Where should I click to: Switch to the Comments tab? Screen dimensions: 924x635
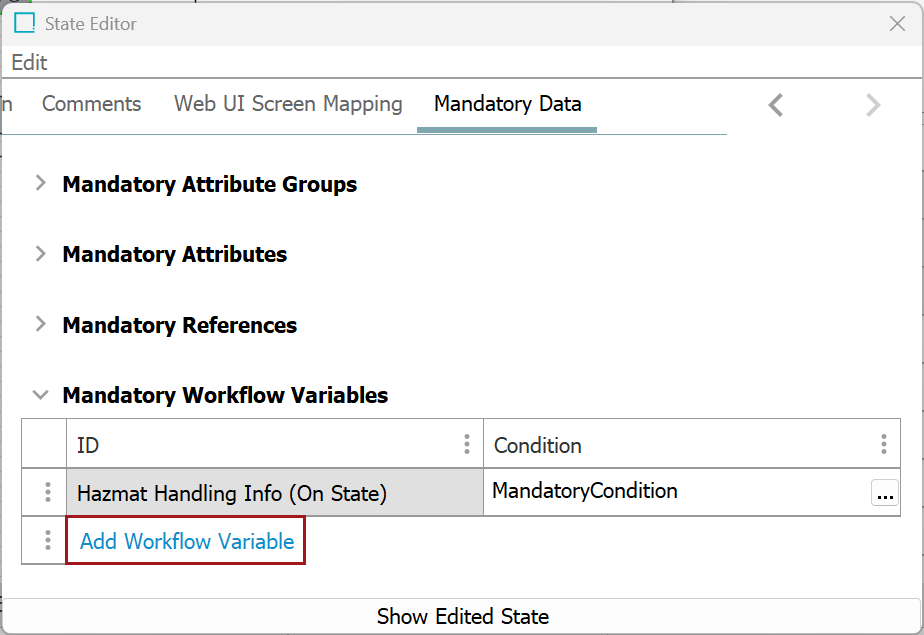click(91, 104)
